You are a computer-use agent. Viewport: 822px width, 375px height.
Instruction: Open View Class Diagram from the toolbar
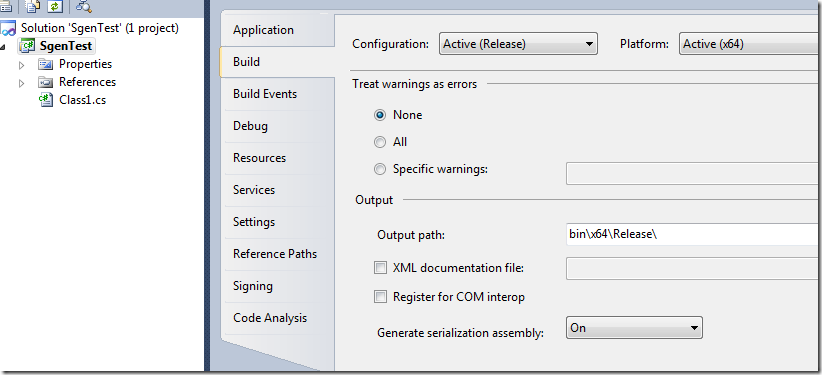coord(84,6)
